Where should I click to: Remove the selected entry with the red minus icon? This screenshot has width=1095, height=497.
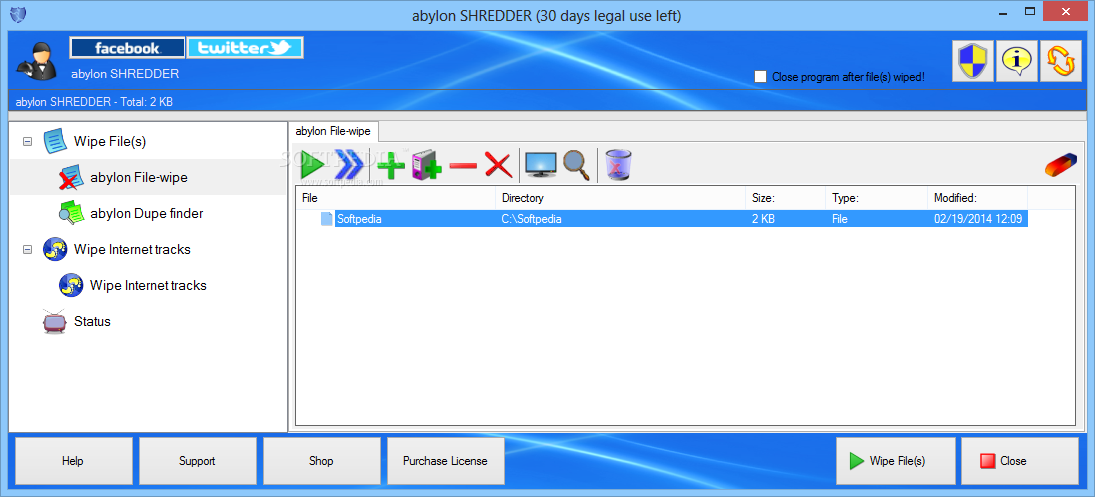463,166
